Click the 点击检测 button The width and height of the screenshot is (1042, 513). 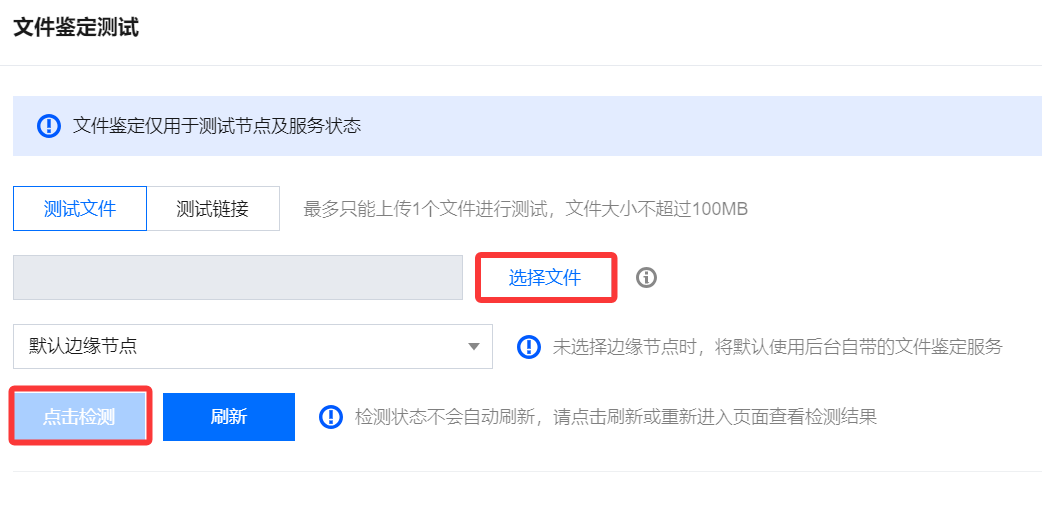[x=80, y=417]
